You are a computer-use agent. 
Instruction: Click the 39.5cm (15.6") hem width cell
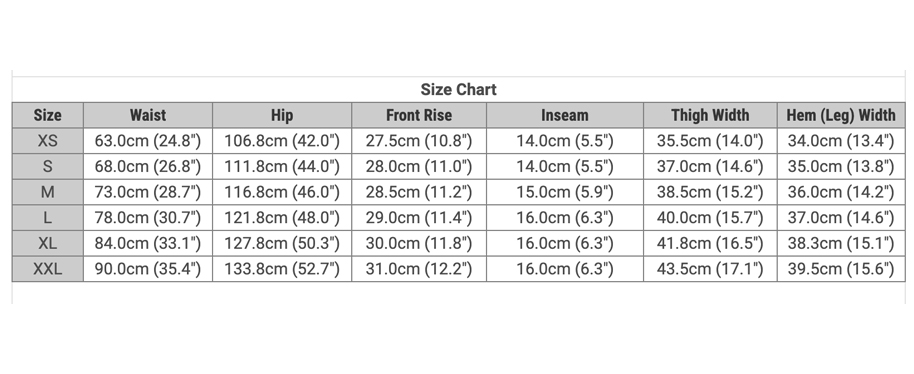click(x=841, y=269)
